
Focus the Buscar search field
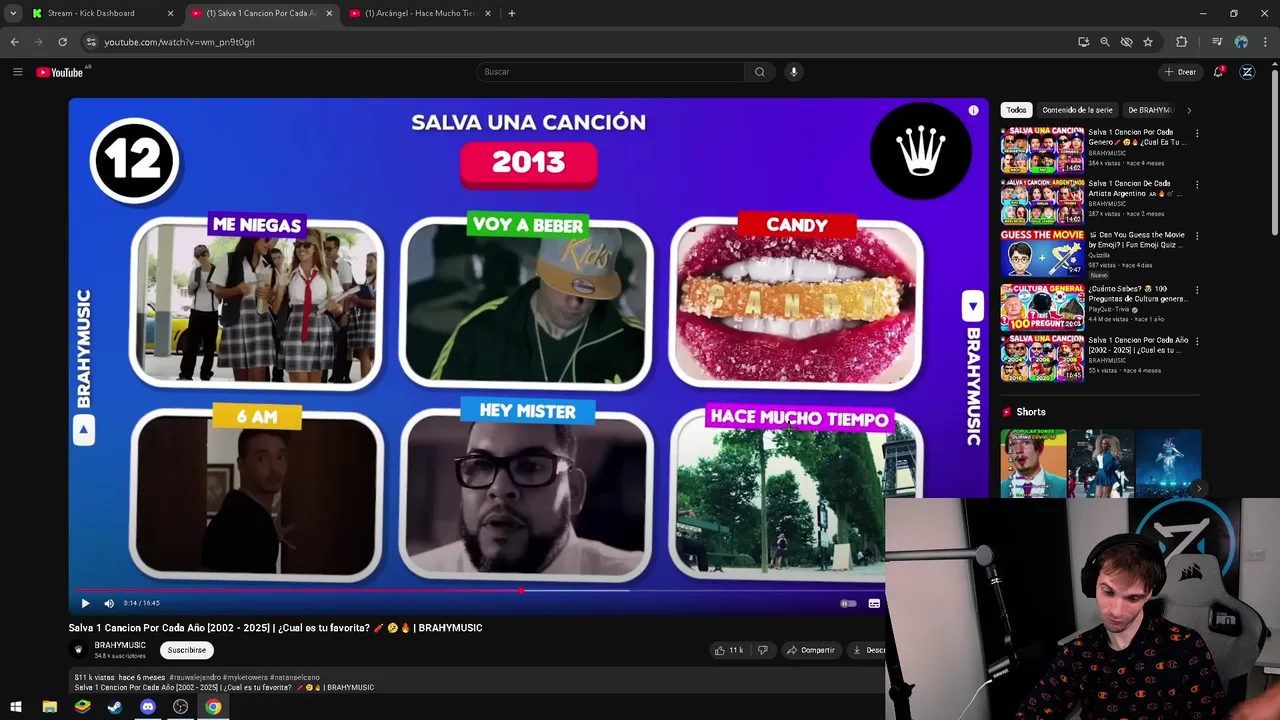tap(611, 72)
